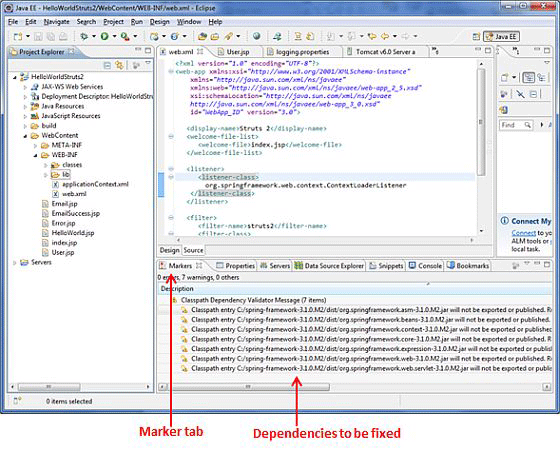The image size is (560, 451).
Task: Open Project Explorer view menu triangle
Action: 148,64
